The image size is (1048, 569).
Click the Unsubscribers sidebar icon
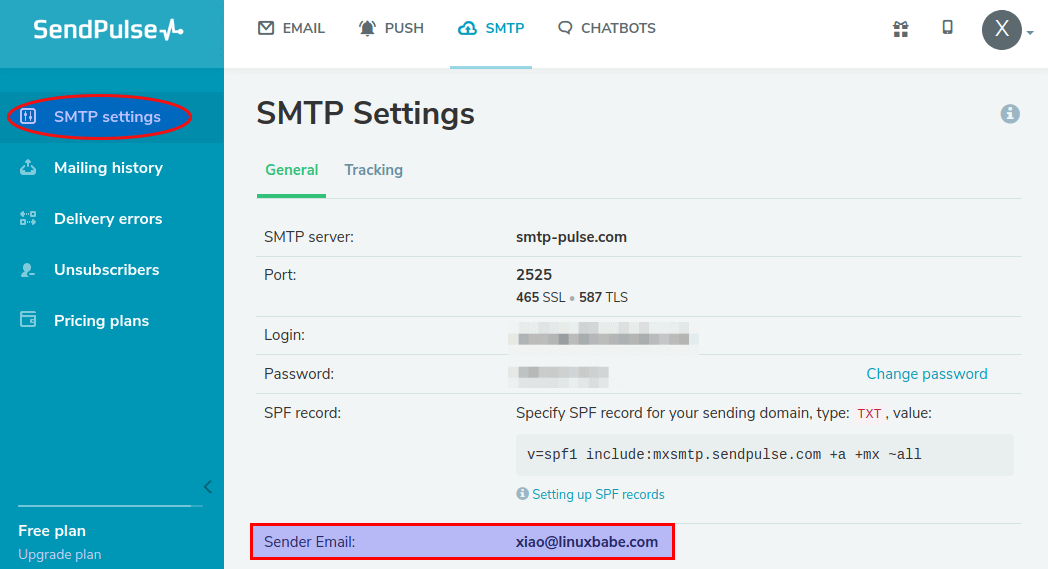[28, 270]
